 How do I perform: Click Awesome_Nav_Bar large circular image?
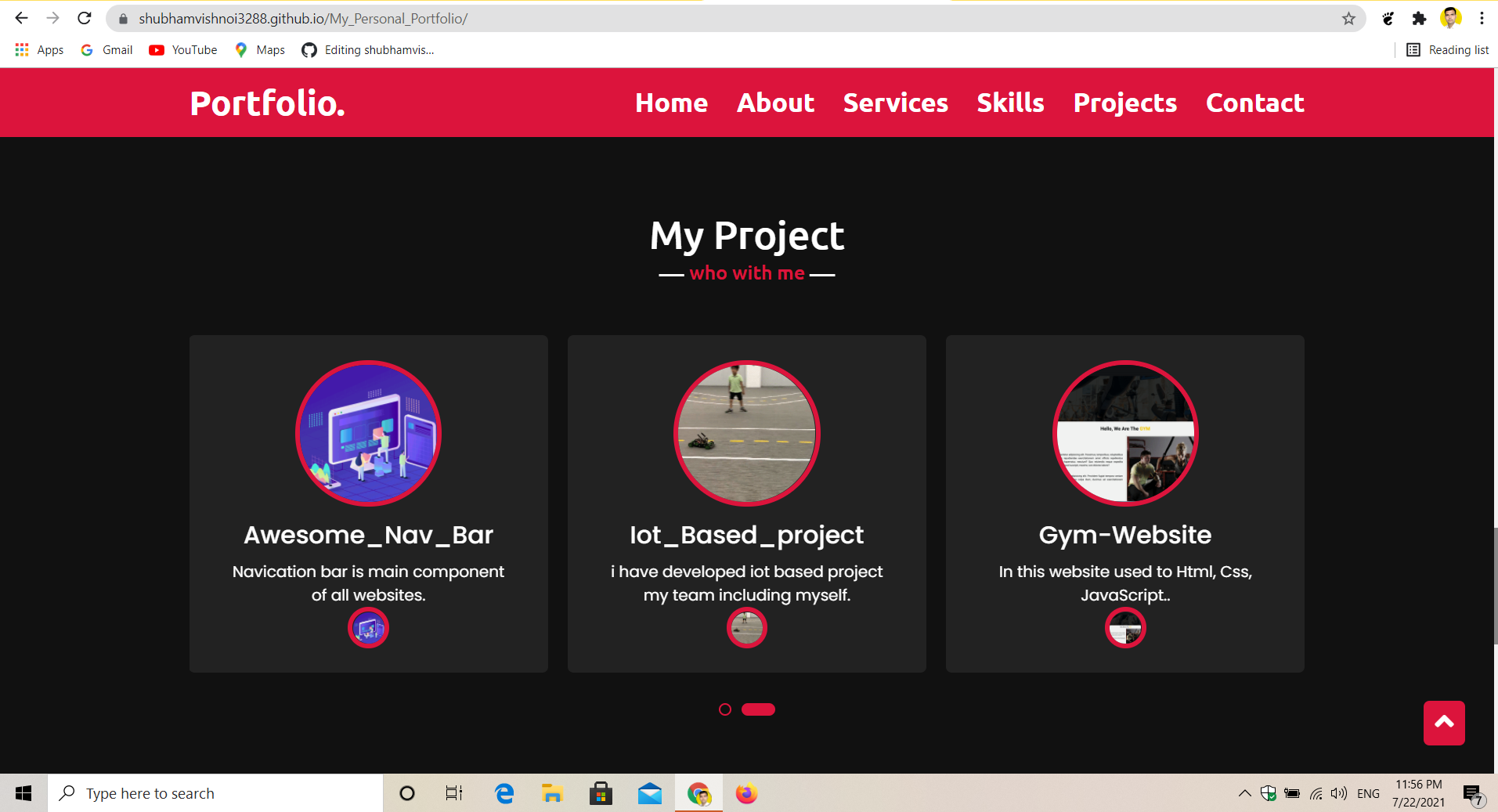[x=368, y=433]
